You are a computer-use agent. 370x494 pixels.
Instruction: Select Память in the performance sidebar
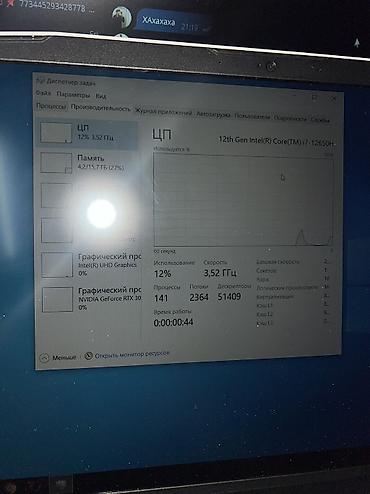tap(87, 163)
